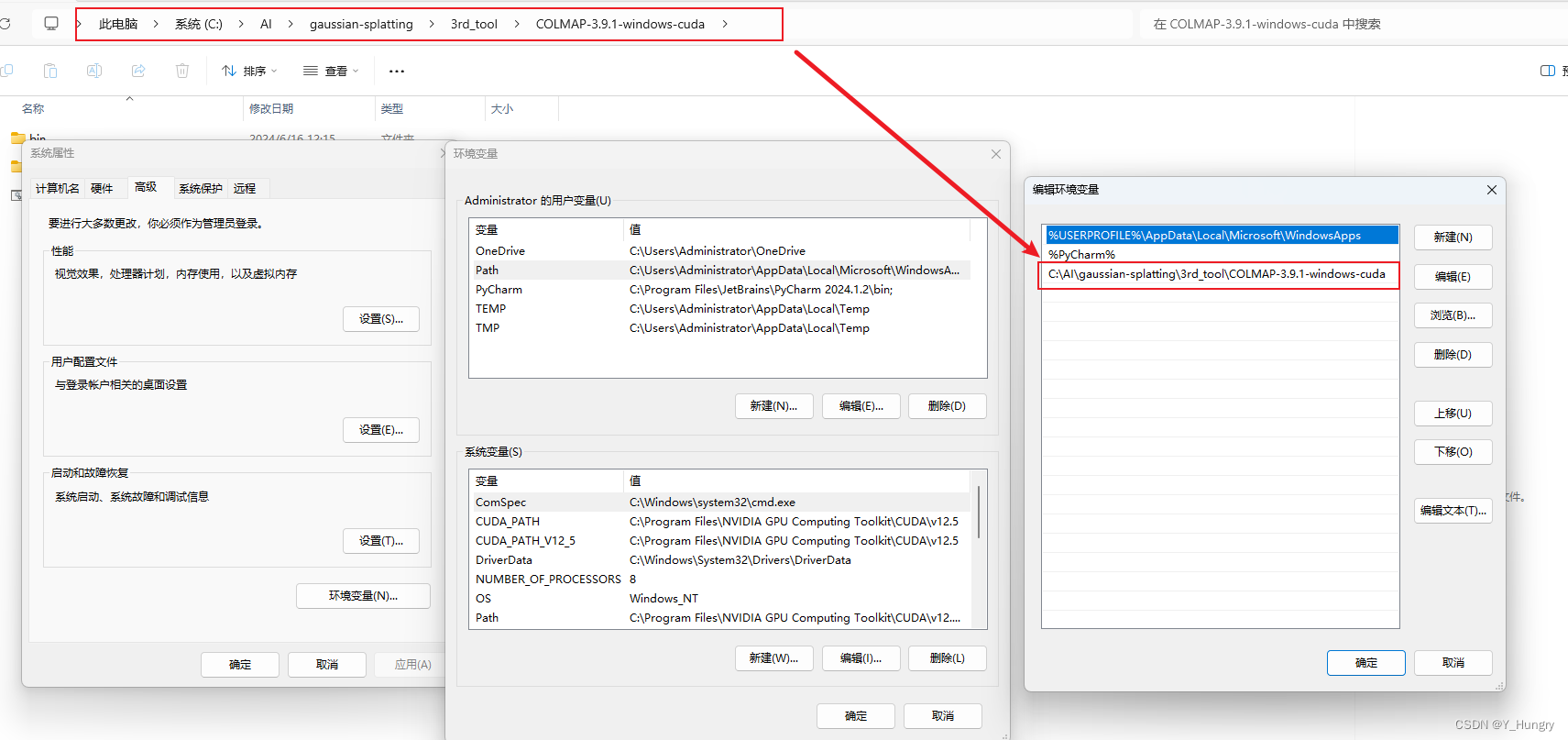
Task: Click the delete trash icon in Explorer toolbar
Action: coord(182,71)
